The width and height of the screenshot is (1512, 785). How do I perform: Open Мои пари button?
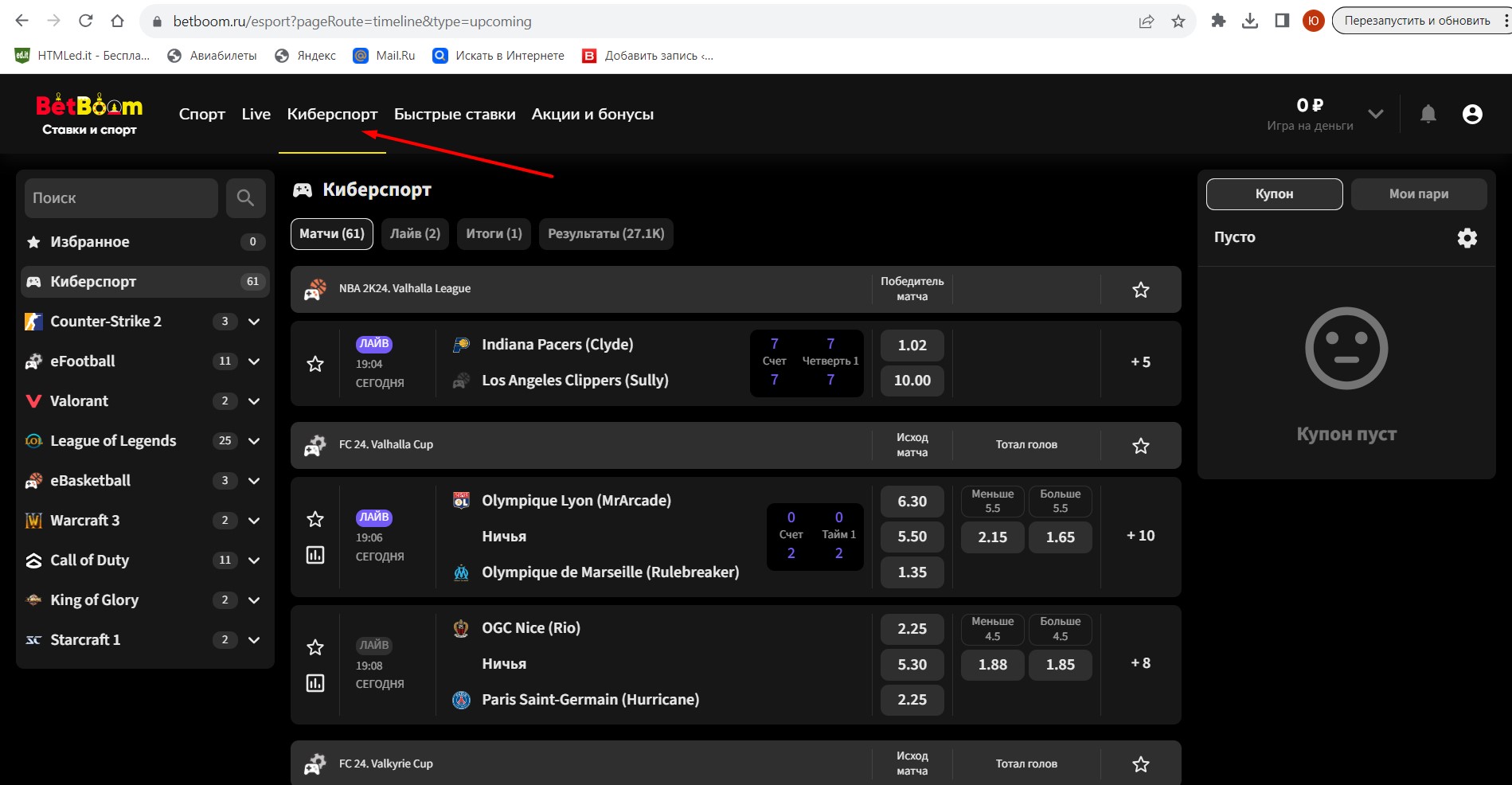pyautogui.click(x=1418, y=194)
